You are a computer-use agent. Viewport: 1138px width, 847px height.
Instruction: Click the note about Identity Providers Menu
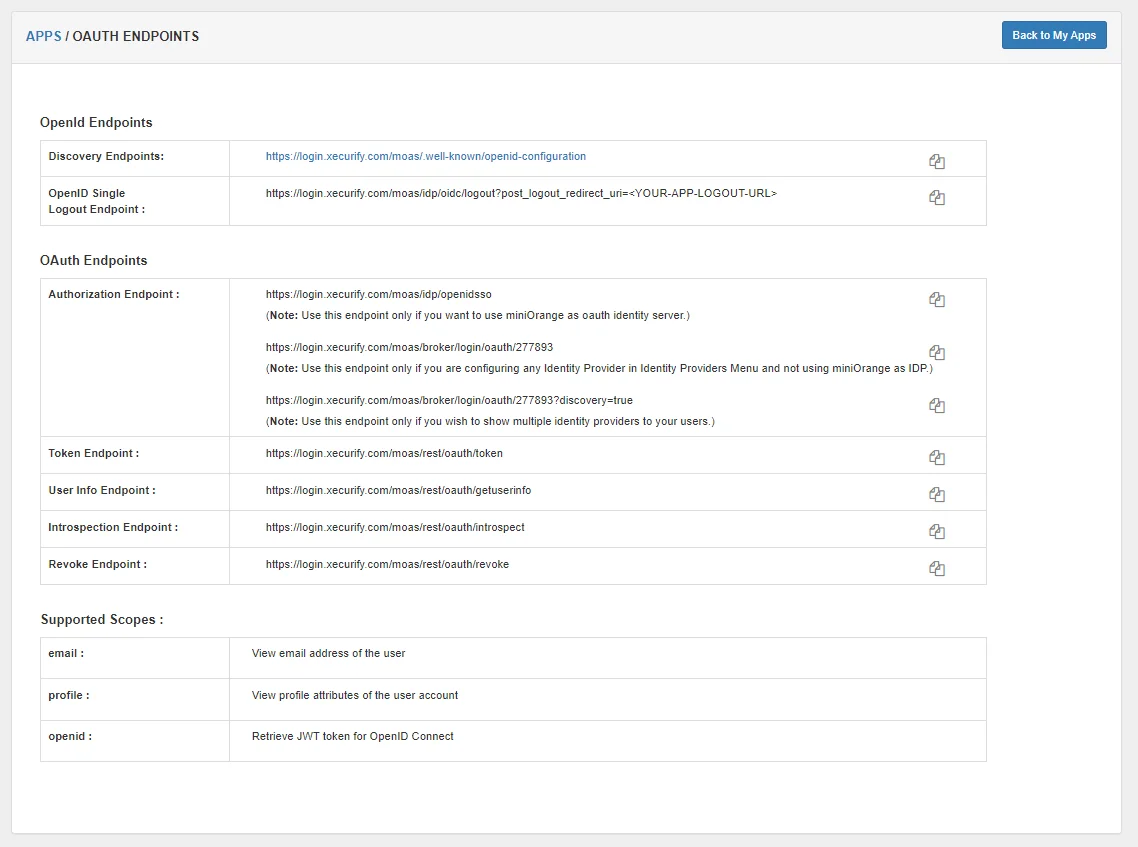tap(599, 368)
